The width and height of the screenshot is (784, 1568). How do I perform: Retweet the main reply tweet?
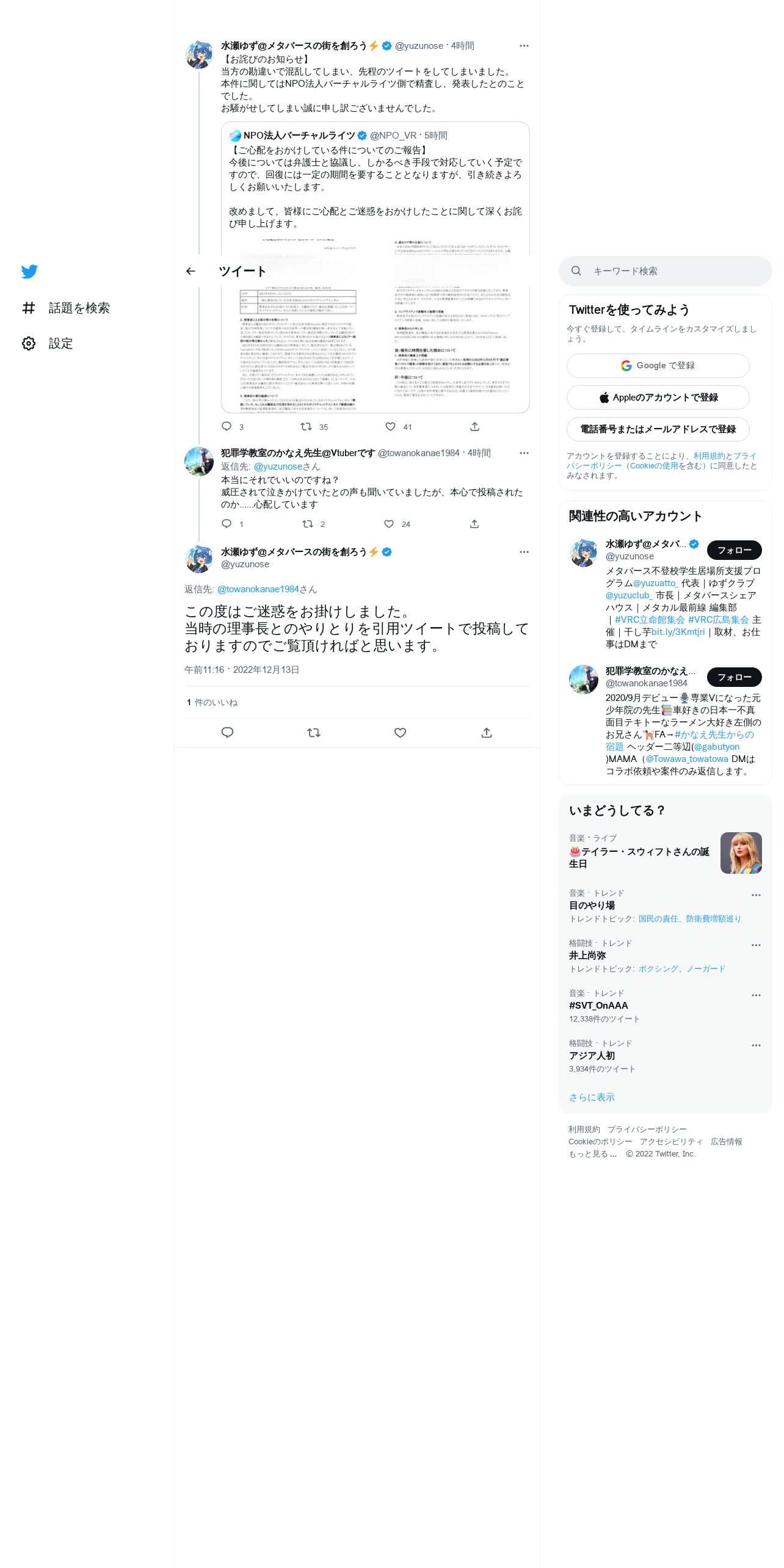pos(314,733)
